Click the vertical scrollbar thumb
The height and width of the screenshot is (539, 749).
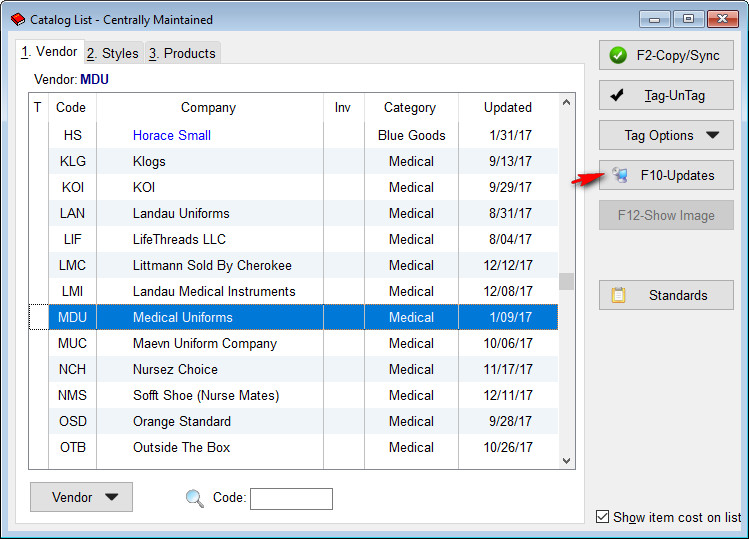point(567,281)
